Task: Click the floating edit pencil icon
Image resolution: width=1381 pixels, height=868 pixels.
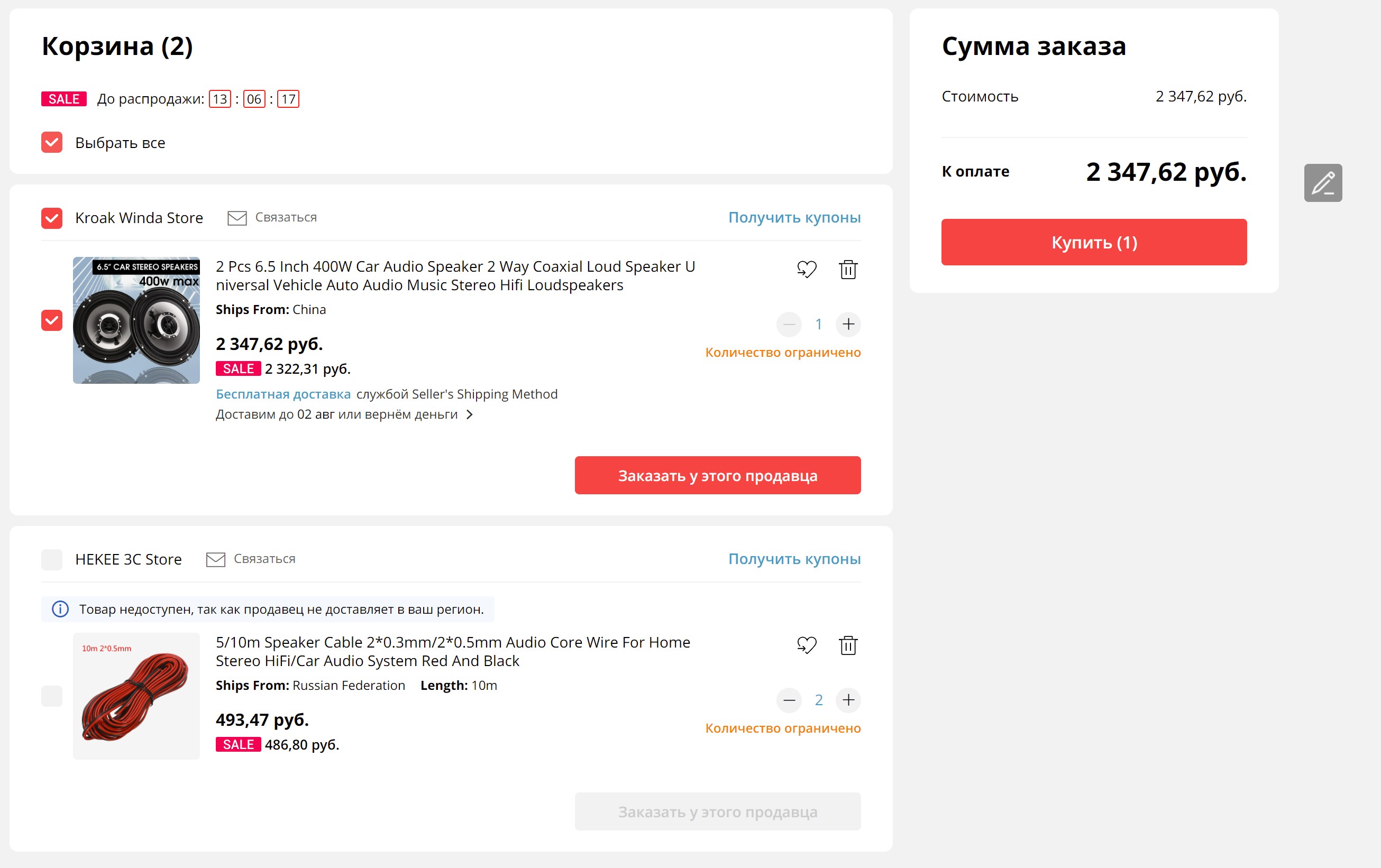Action: tap(1322, 183)
